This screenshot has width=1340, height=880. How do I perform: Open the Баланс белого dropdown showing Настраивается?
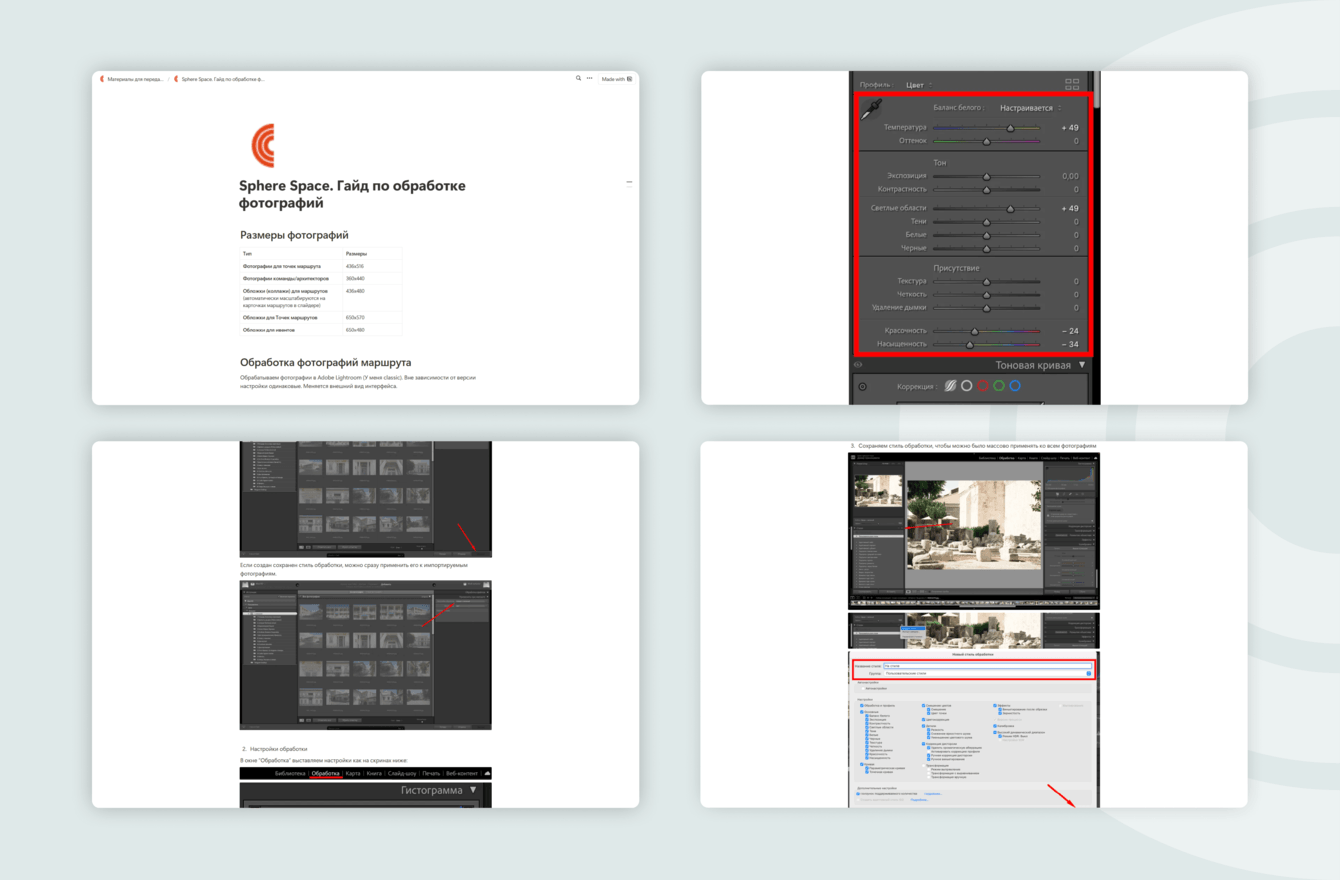pyautogui.click(x=1031, y=108)
